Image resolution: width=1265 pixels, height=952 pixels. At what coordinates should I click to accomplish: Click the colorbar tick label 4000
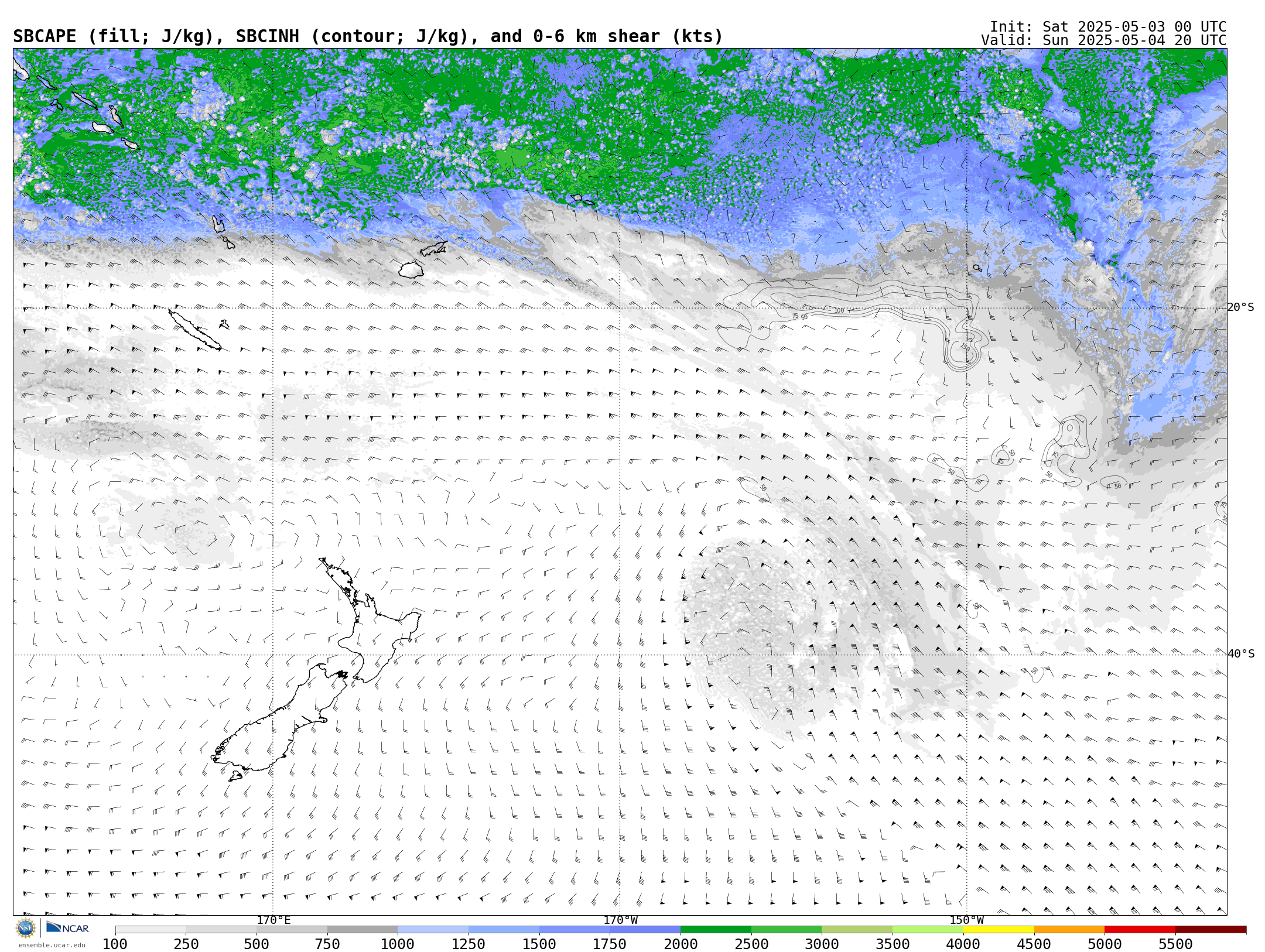tap(963, 944)
